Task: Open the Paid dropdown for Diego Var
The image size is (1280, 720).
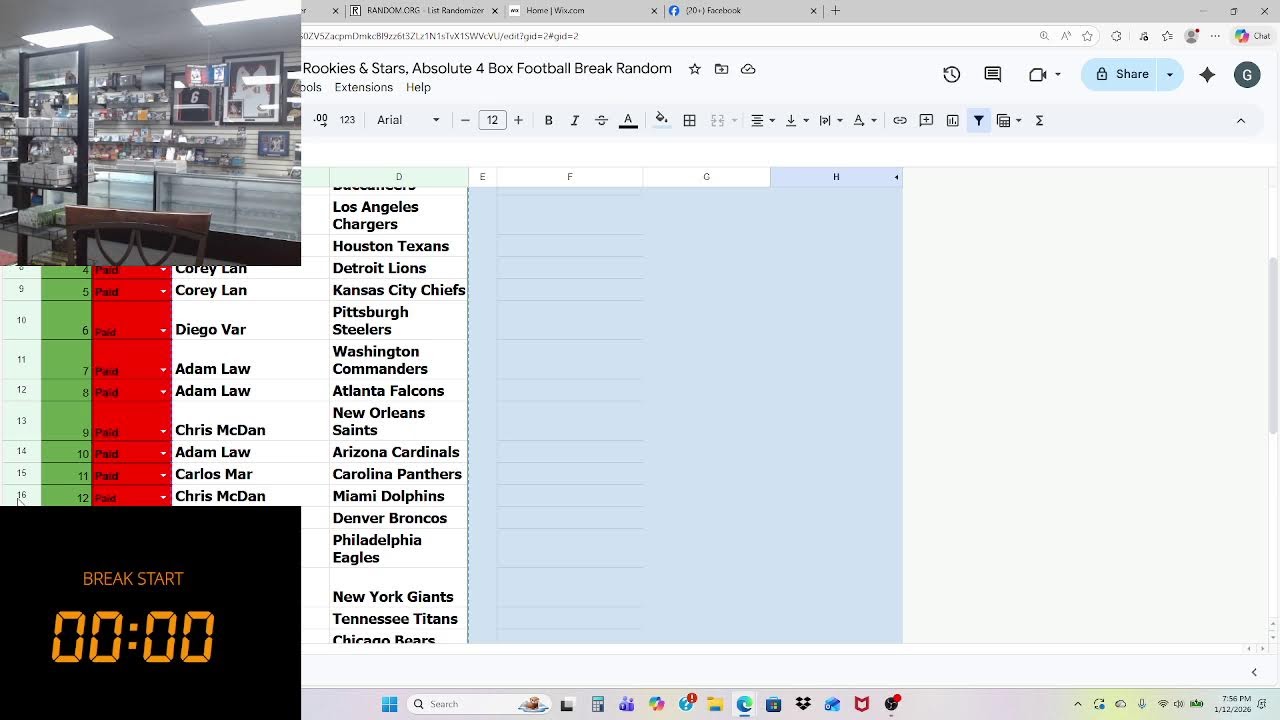Action: pyautogui.click(x=164, y=331)
